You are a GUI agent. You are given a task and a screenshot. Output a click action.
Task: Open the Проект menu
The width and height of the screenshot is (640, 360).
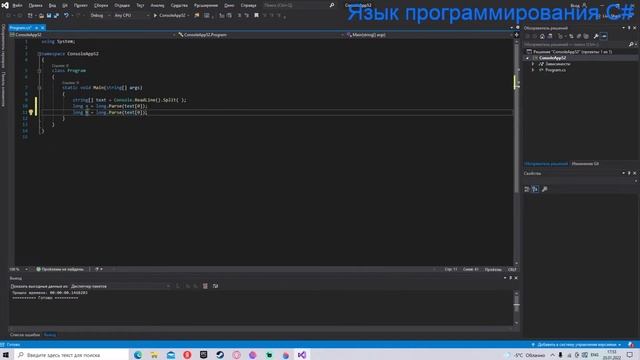point(81,5)
